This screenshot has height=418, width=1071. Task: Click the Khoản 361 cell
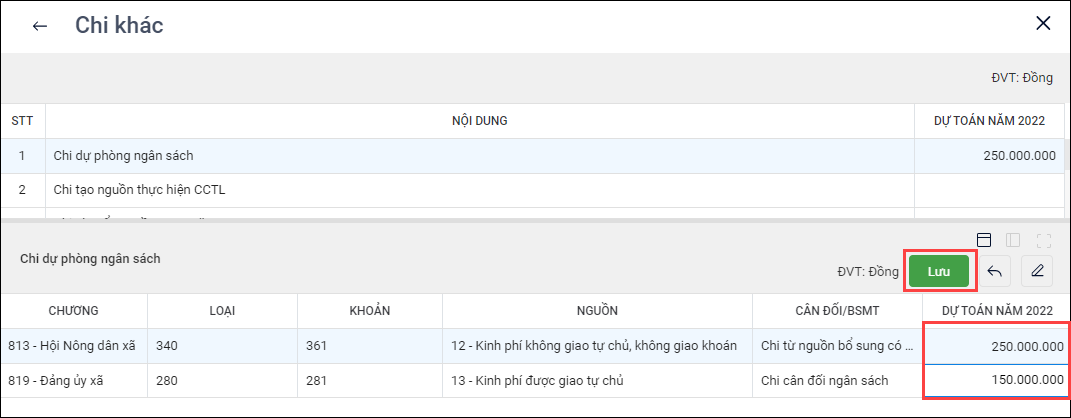coord(370,346)
